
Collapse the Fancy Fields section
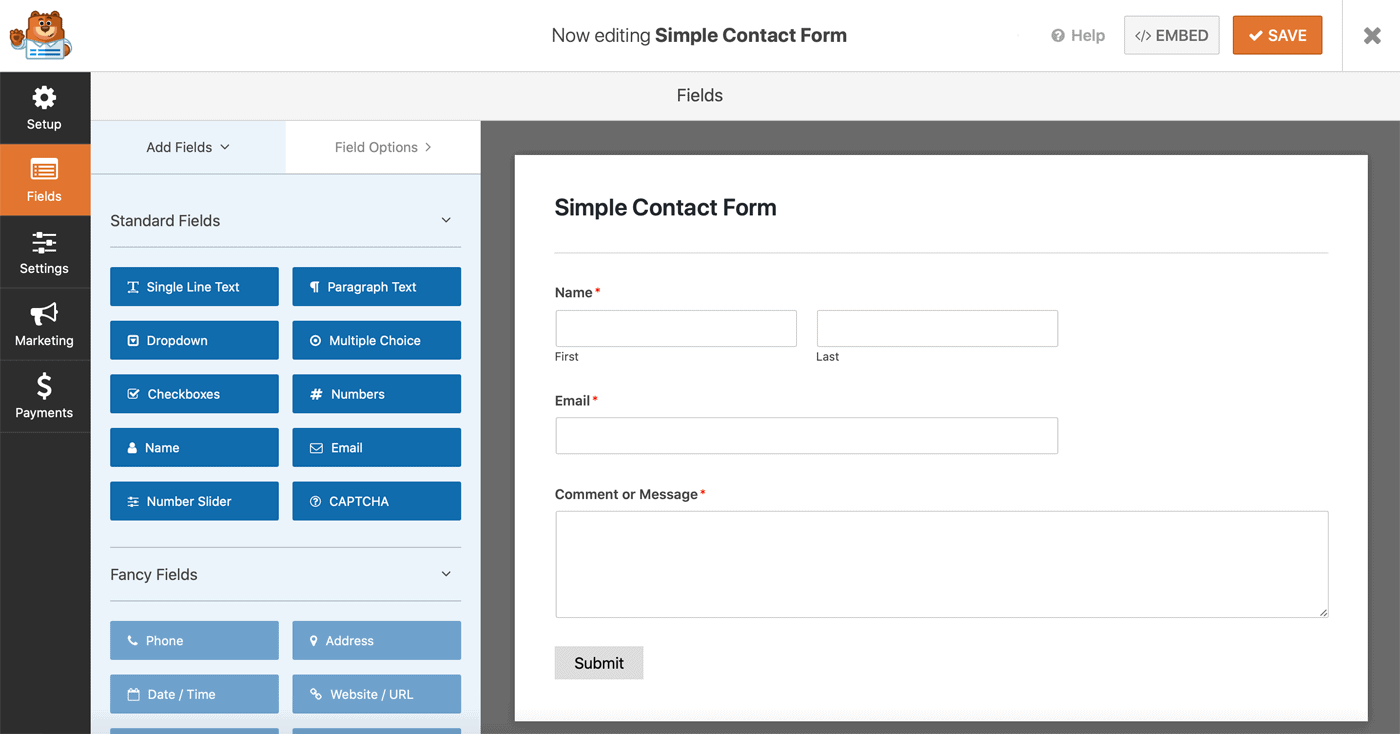point(446,574)
